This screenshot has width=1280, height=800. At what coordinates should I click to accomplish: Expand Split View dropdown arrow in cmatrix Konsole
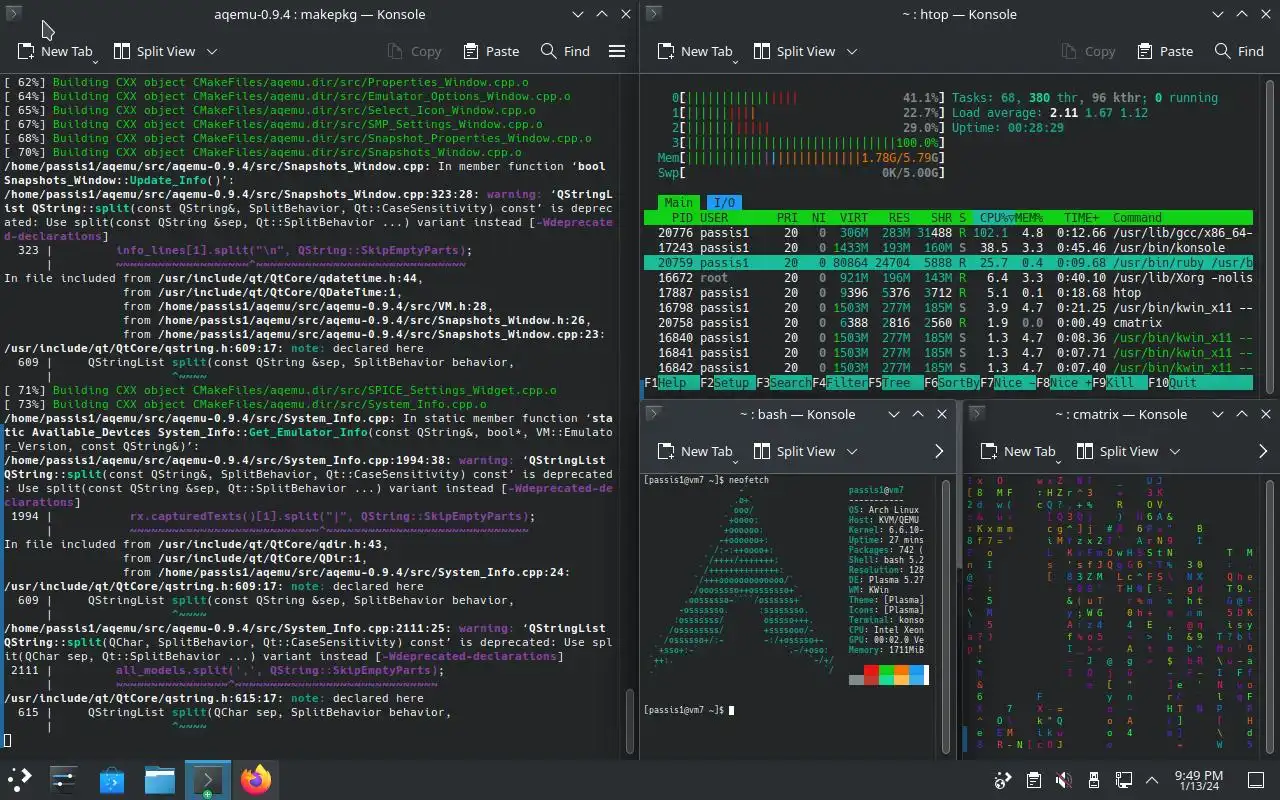click(1175, 451)
